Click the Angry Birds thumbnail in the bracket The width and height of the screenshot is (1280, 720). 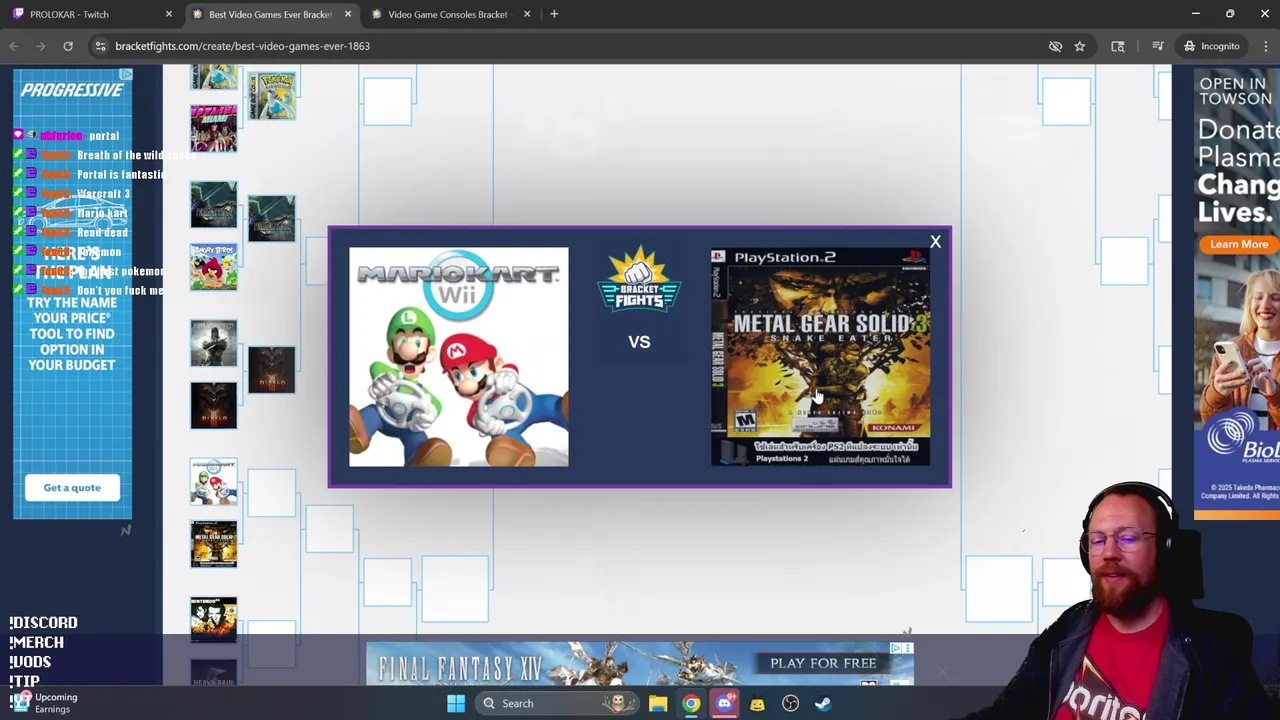[213, 267]
